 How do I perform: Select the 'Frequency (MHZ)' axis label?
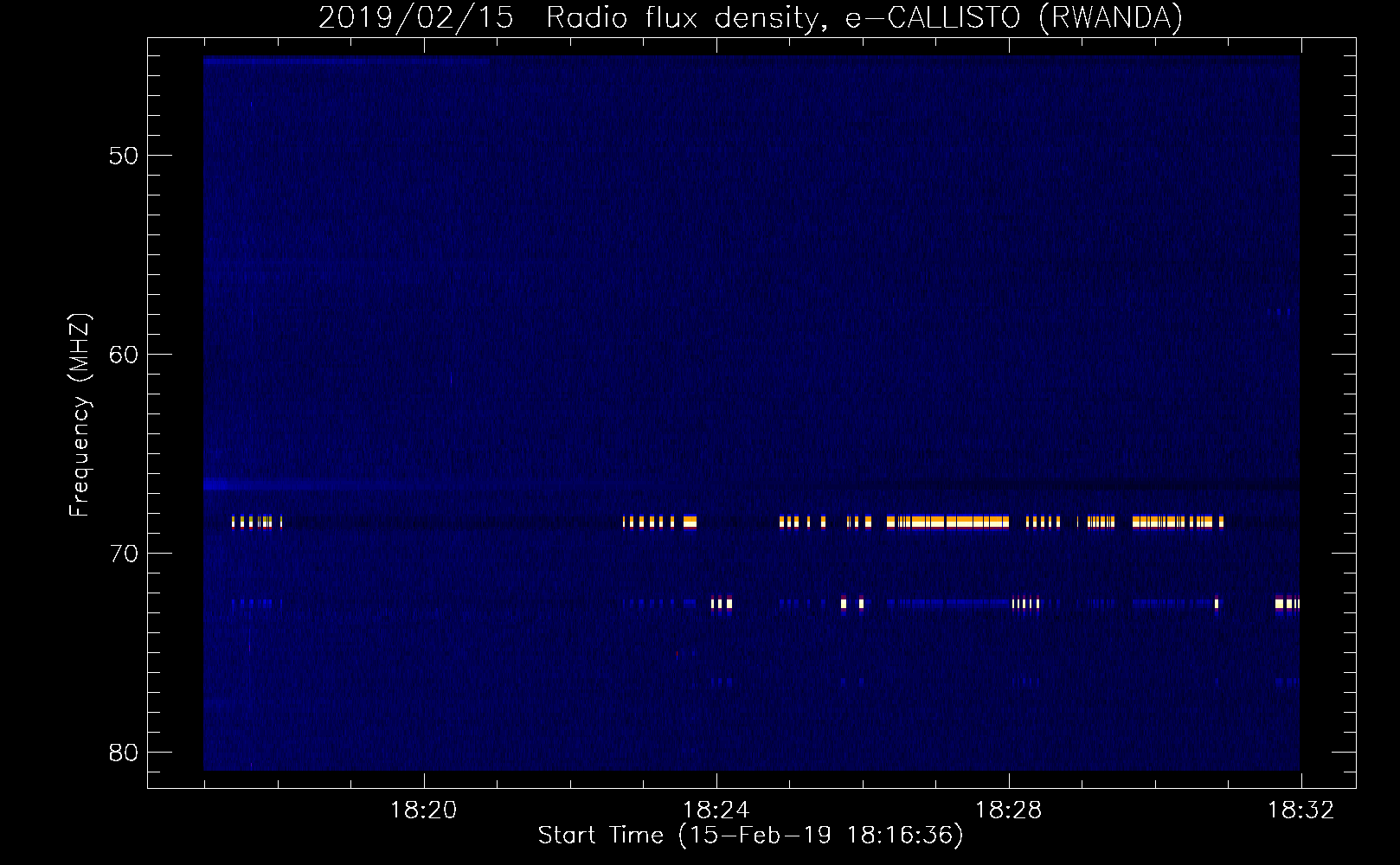point(79,415)
